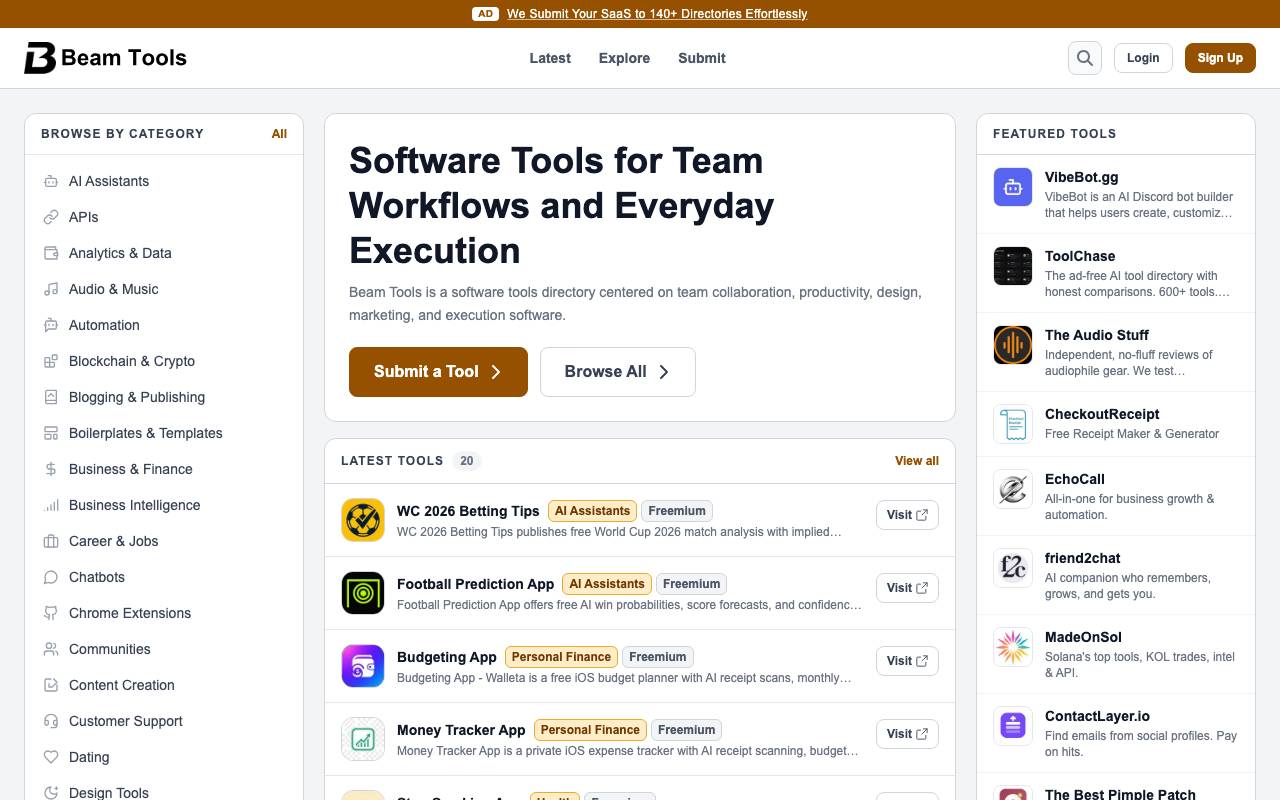Open the VibeBot.gg featured title
1280x800 pixels.
pyautogui.click(x=1082, y=177)
